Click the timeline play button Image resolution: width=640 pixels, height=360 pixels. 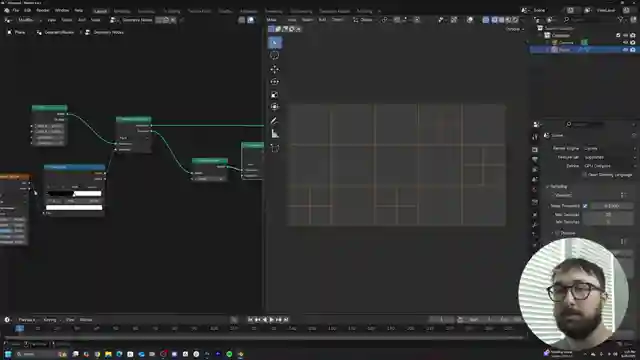(x=272, y=320)
